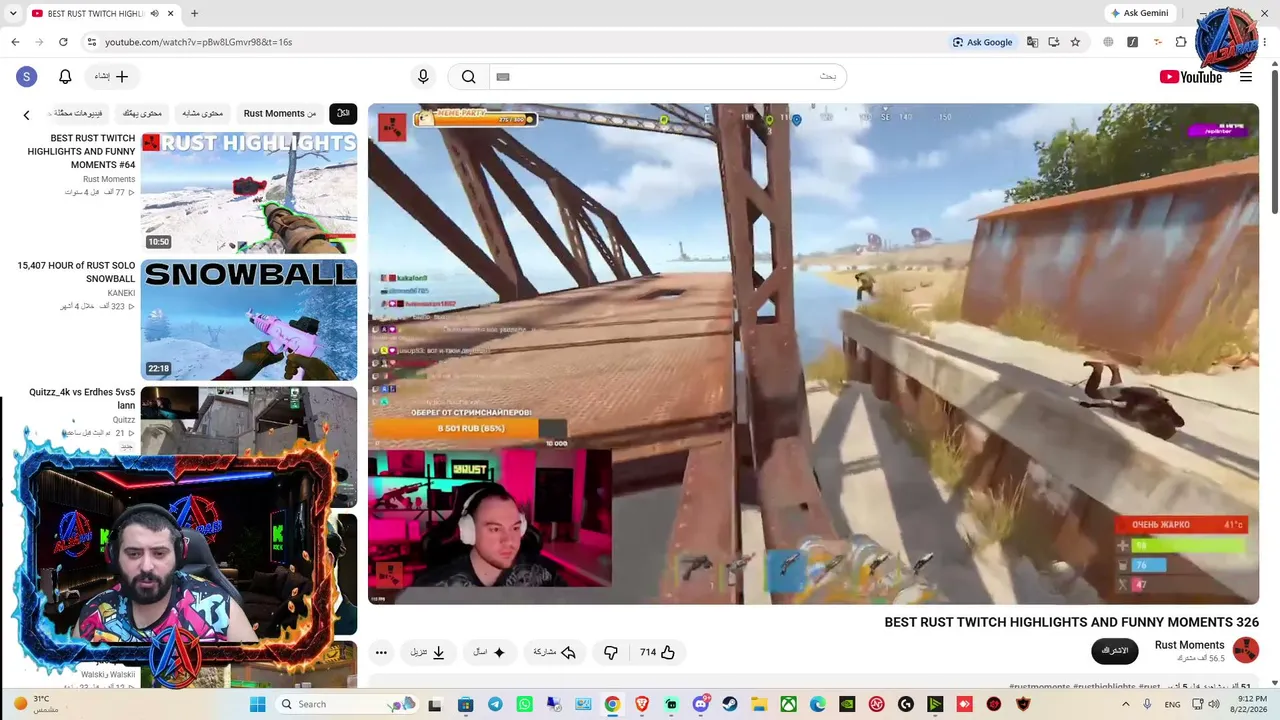Open the YouTube account avatar menu
The width and height of the screenshot is (1280, 720).
[27, 77]
